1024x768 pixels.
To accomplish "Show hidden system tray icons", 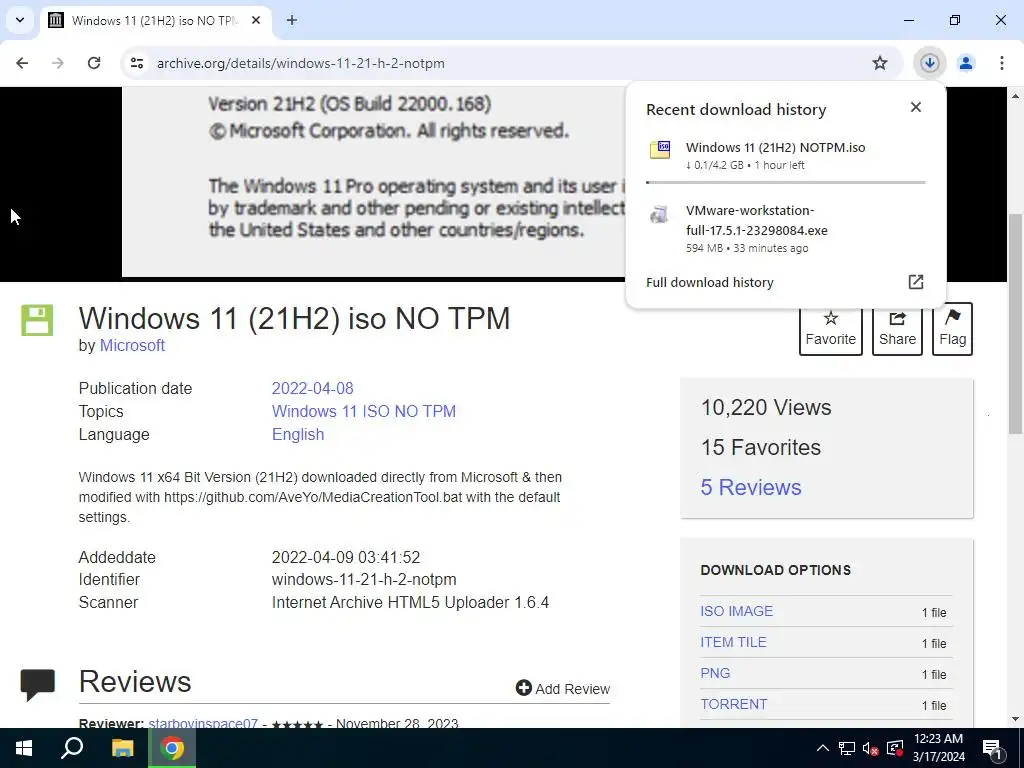I will click(x=823, y=748).
